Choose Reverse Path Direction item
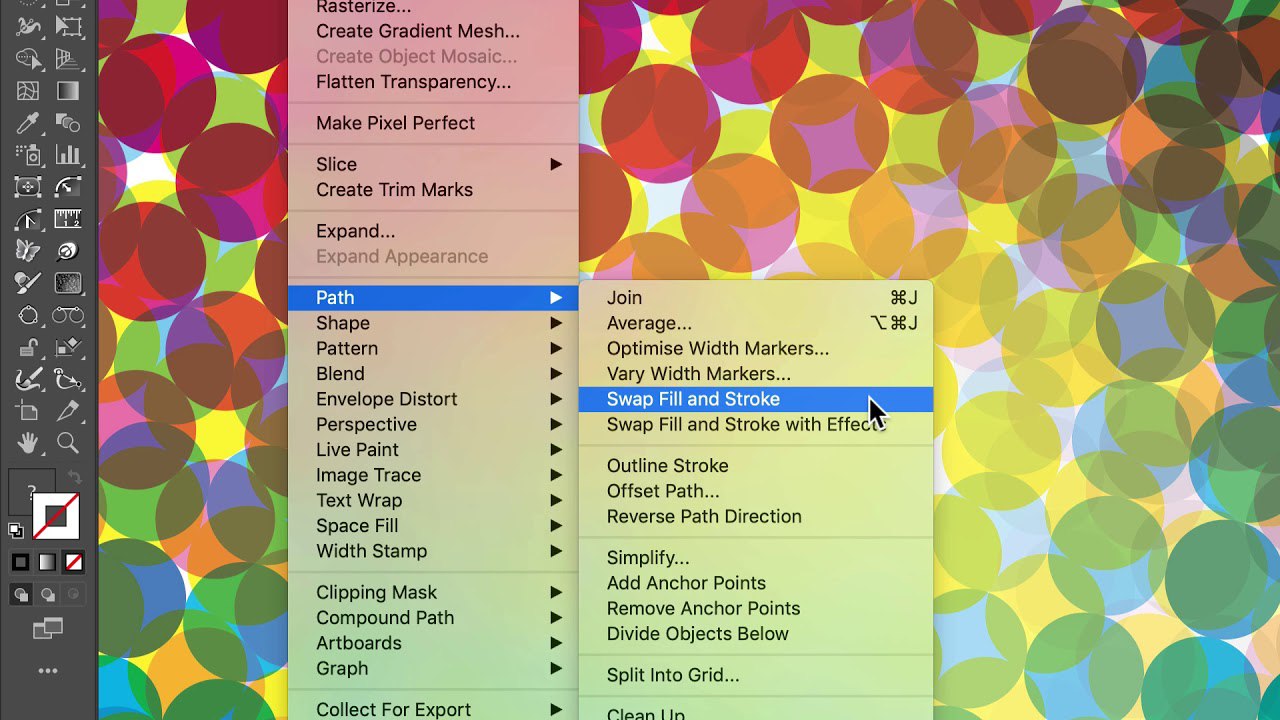The height and width of the screenshot is (720, 1280). tap(756, 516)
